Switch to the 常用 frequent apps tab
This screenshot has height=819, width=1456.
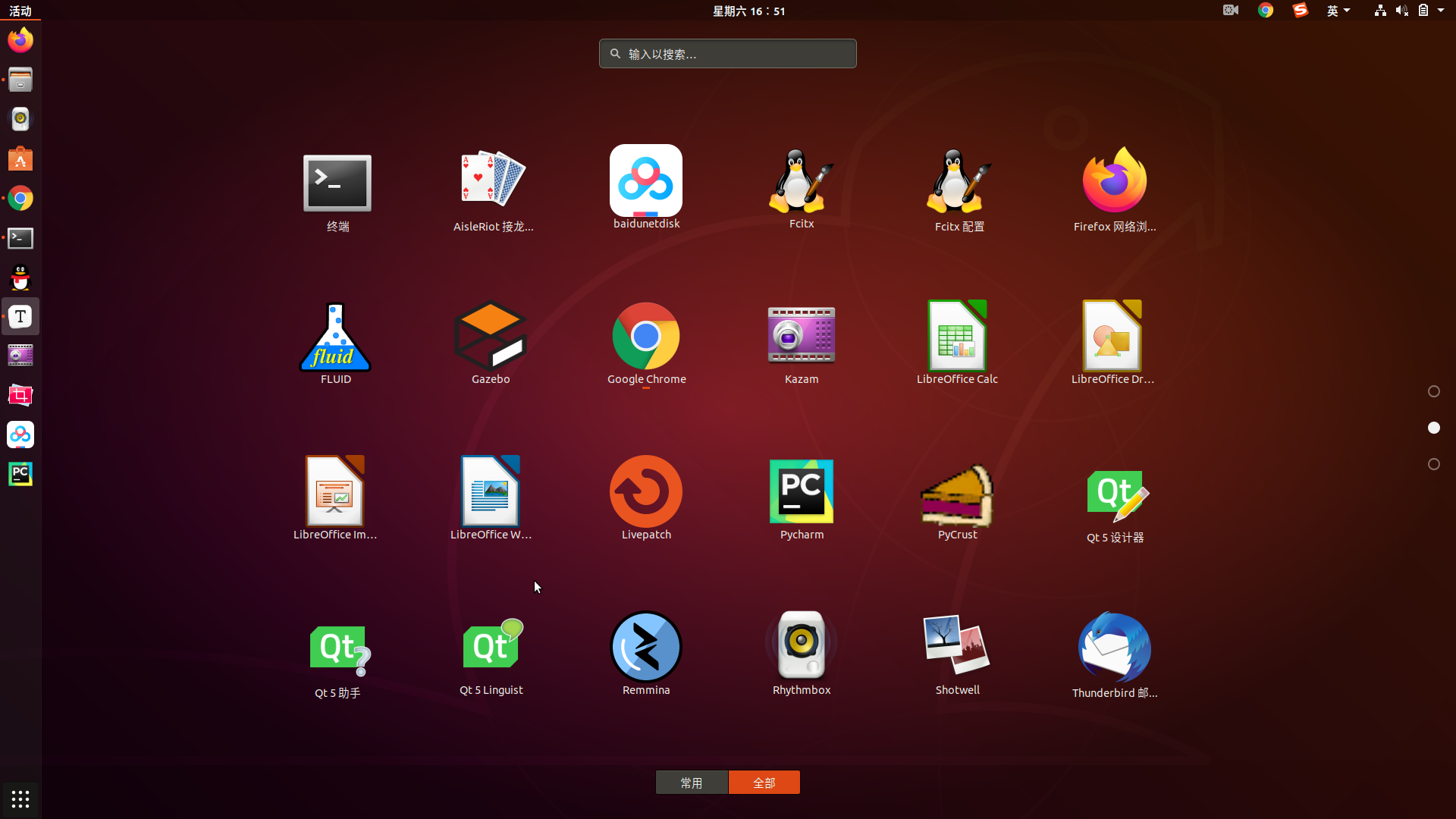click(692, 783)
